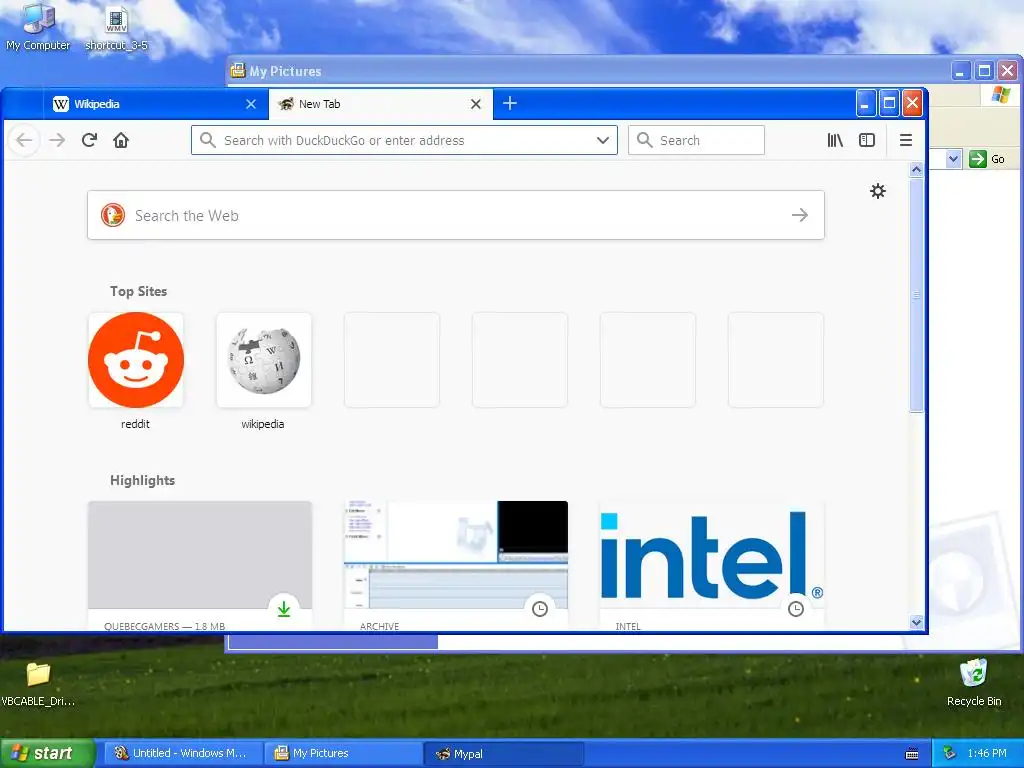Go back with the browser back arrow
This screenshot has width=1024, height=768.
pyautogui.click(x=24, y=140)
